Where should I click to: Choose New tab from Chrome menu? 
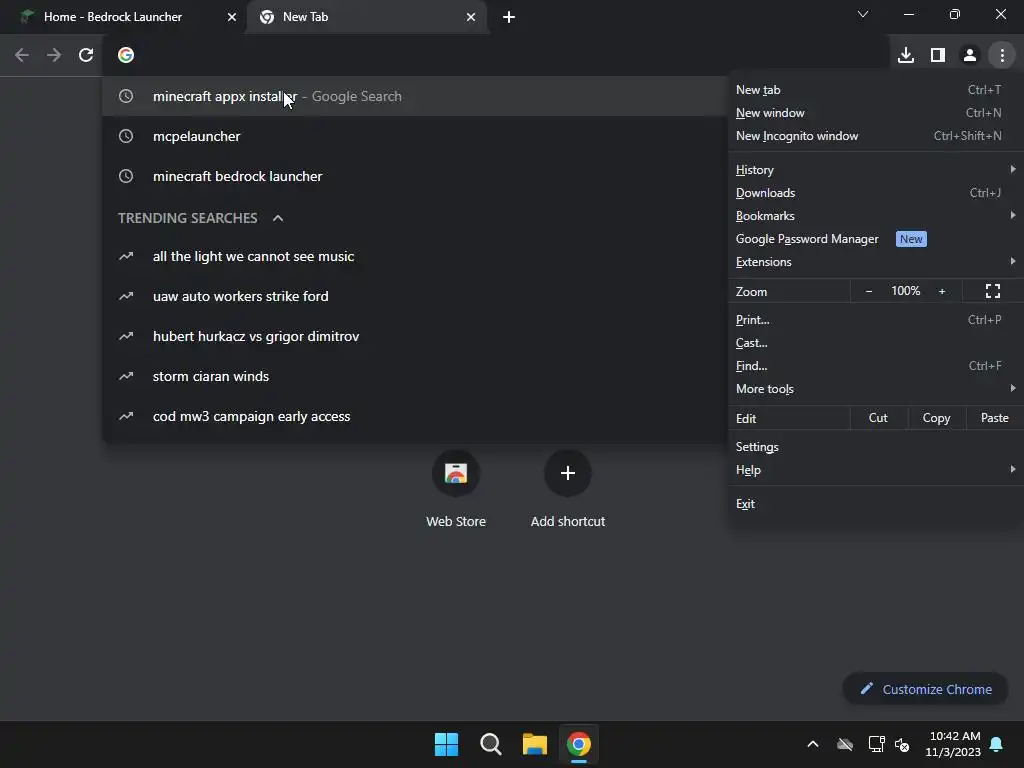pos(875,89)
